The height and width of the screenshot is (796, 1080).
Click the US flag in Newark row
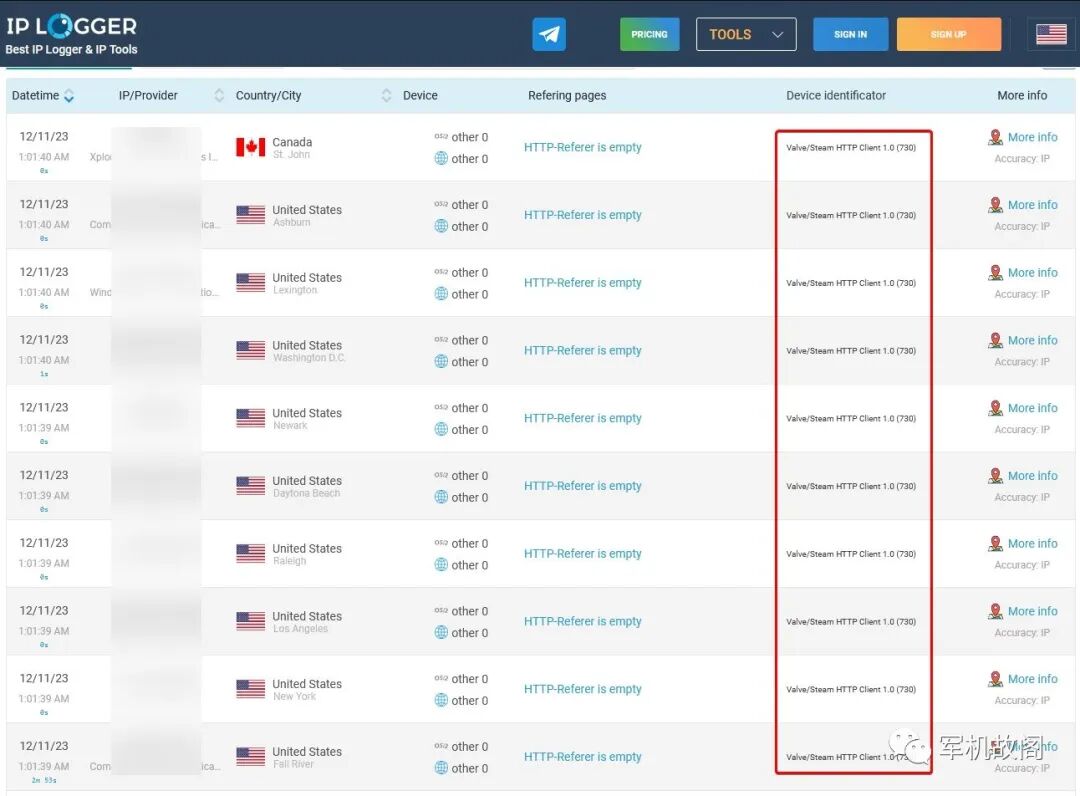[x=250, y=418]
